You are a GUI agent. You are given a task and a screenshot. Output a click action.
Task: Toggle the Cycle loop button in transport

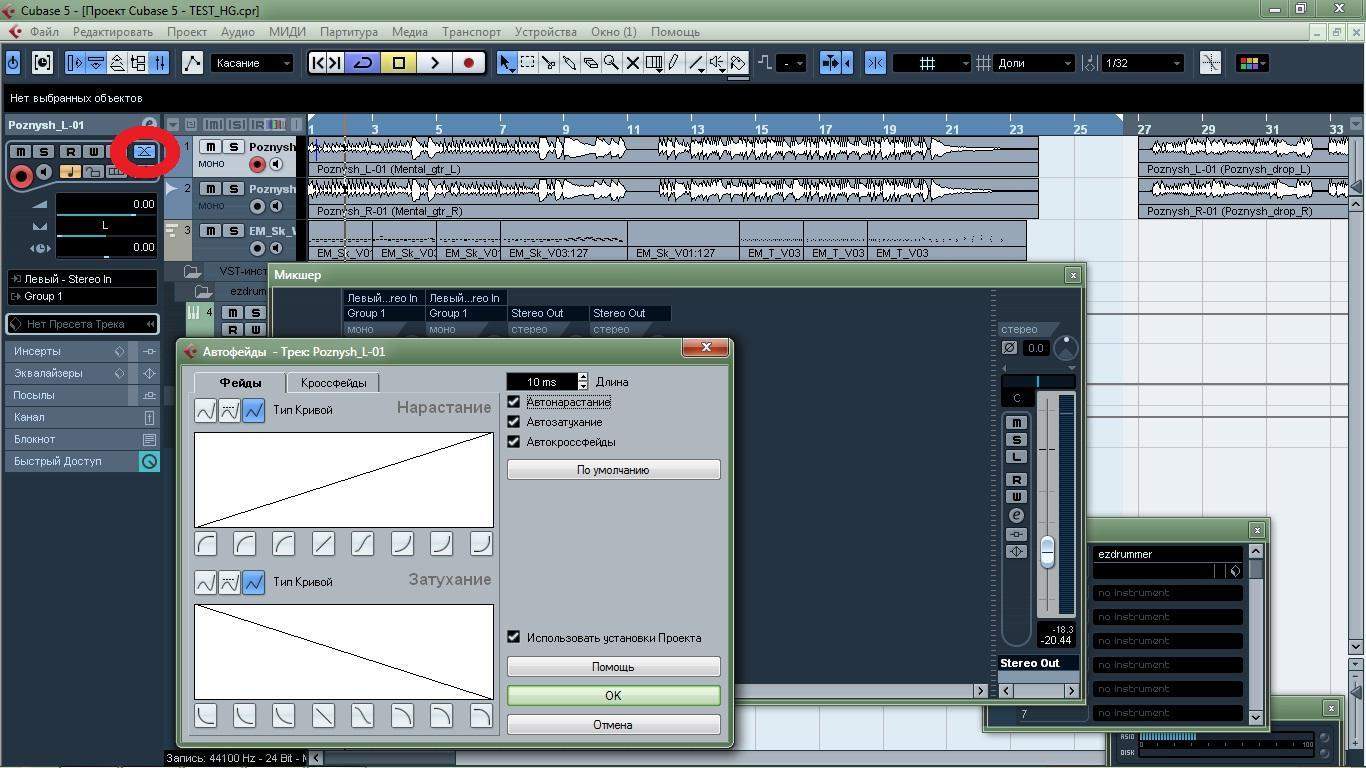363,63
